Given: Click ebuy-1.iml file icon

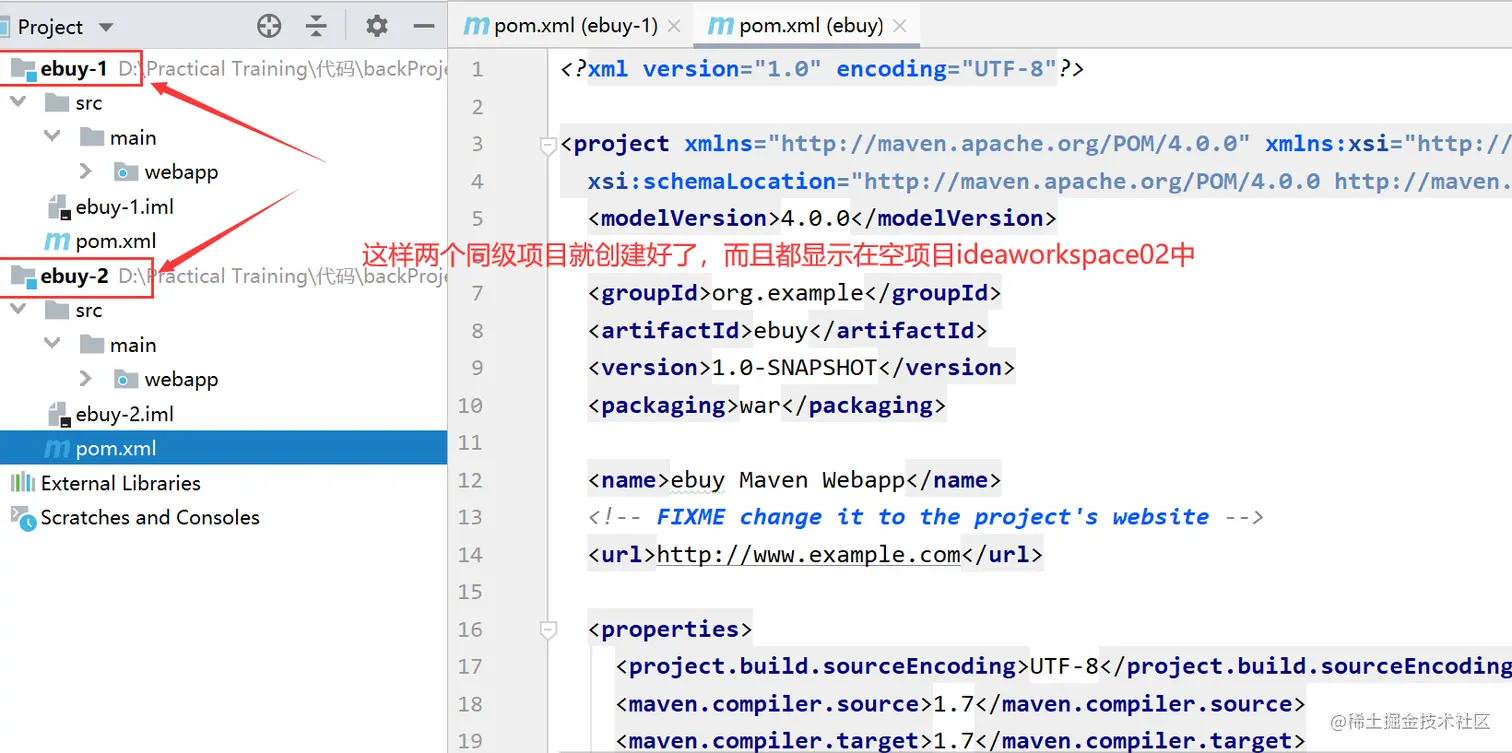Looking at the screenshot, I should (59, 207).
